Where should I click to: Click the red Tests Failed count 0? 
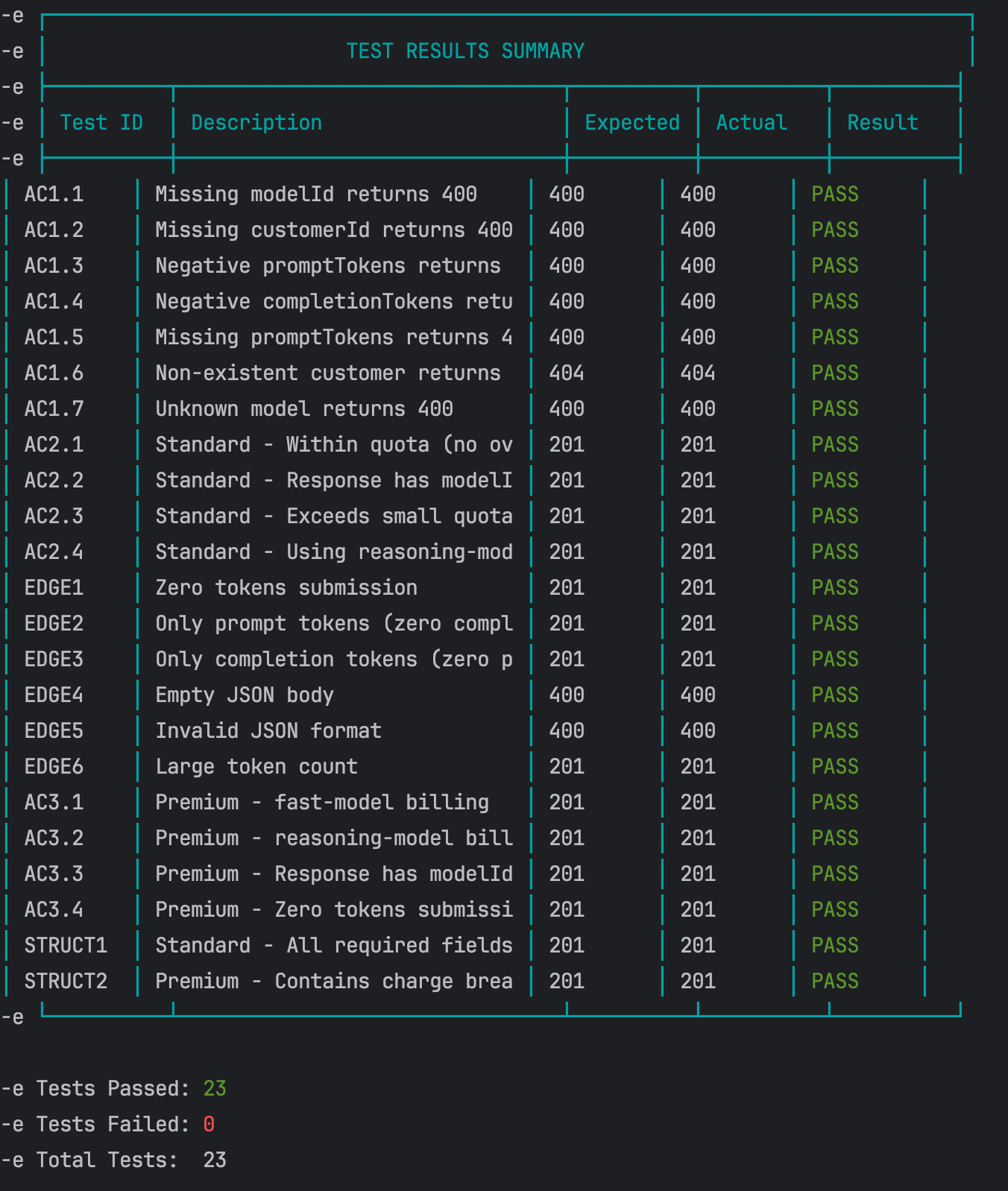click(209, 1124)
